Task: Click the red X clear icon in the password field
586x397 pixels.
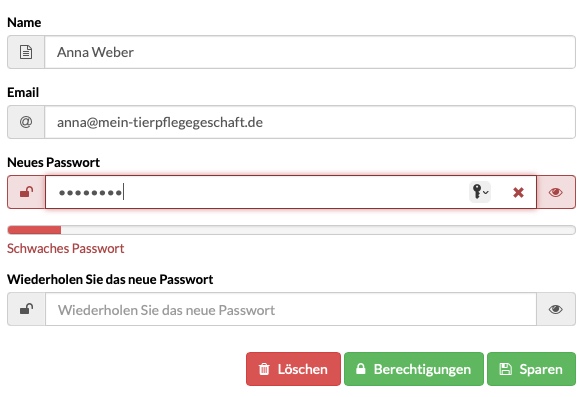Action: click(x=518, y=193)
